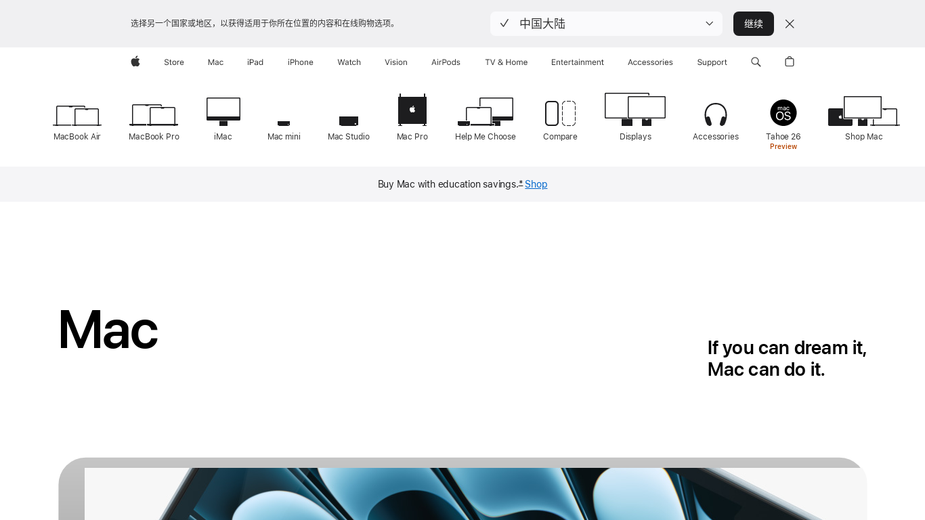Select the MacBook Pro icon
The height and width of the screenshot is (520, 925).
pyautogui.click(x=153, y=115)
